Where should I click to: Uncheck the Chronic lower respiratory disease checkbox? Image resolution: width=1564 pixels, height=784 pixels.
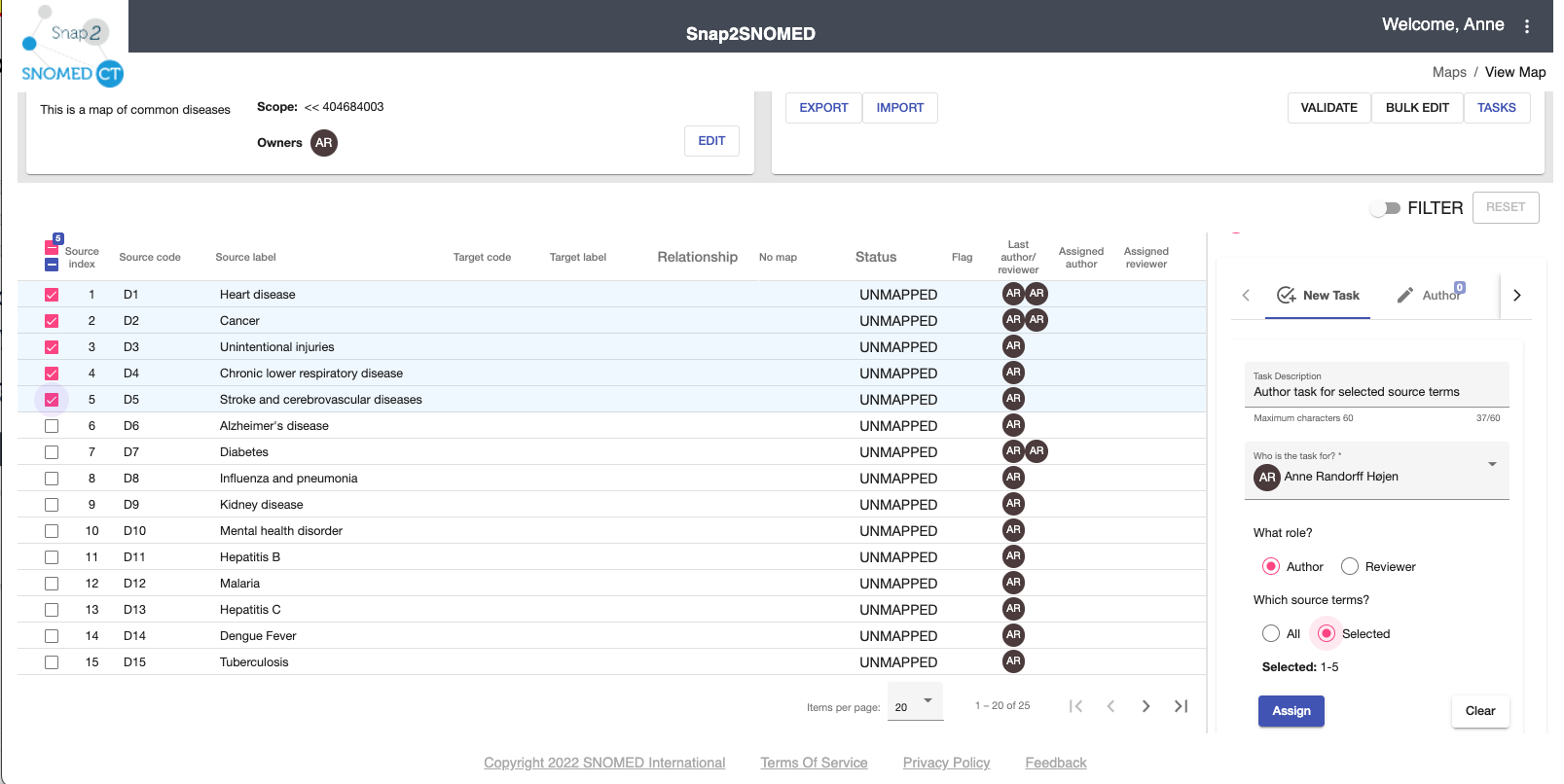[52, 374]
